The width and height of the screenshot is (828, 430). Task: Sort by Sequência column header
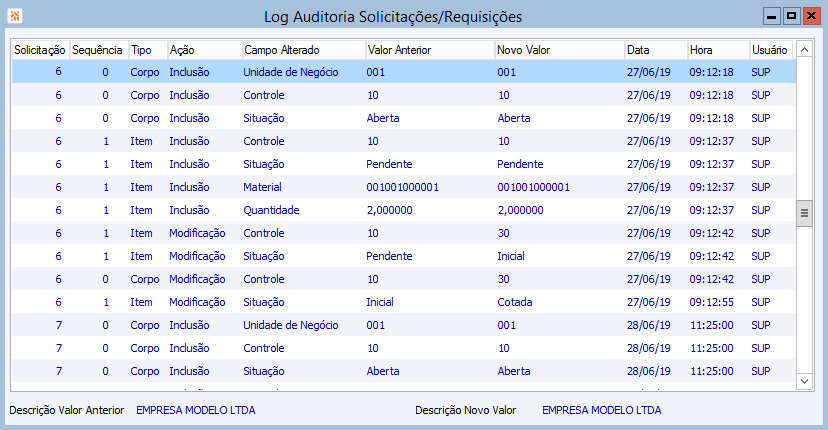coord(98,50)
